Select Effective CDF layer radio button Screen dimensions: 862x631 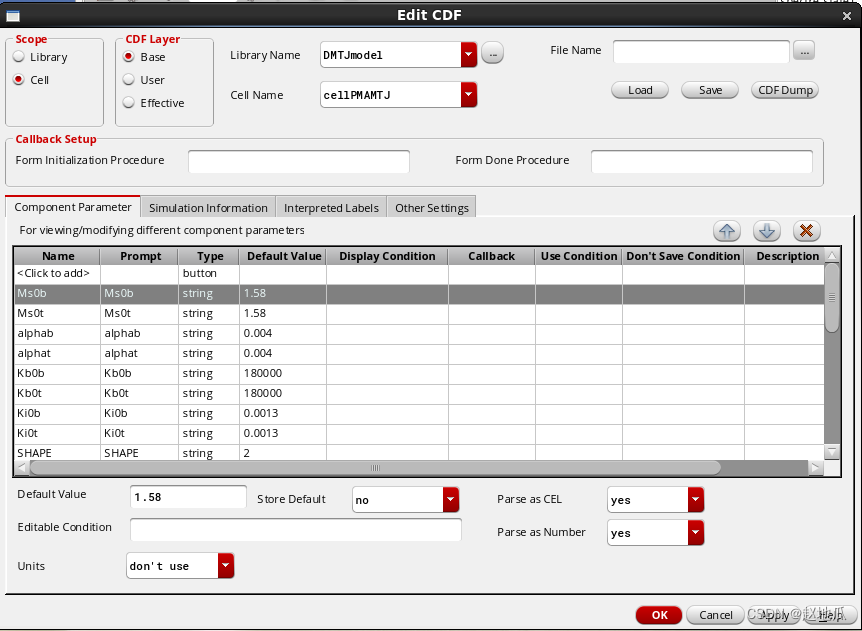(x=128, y=103)
